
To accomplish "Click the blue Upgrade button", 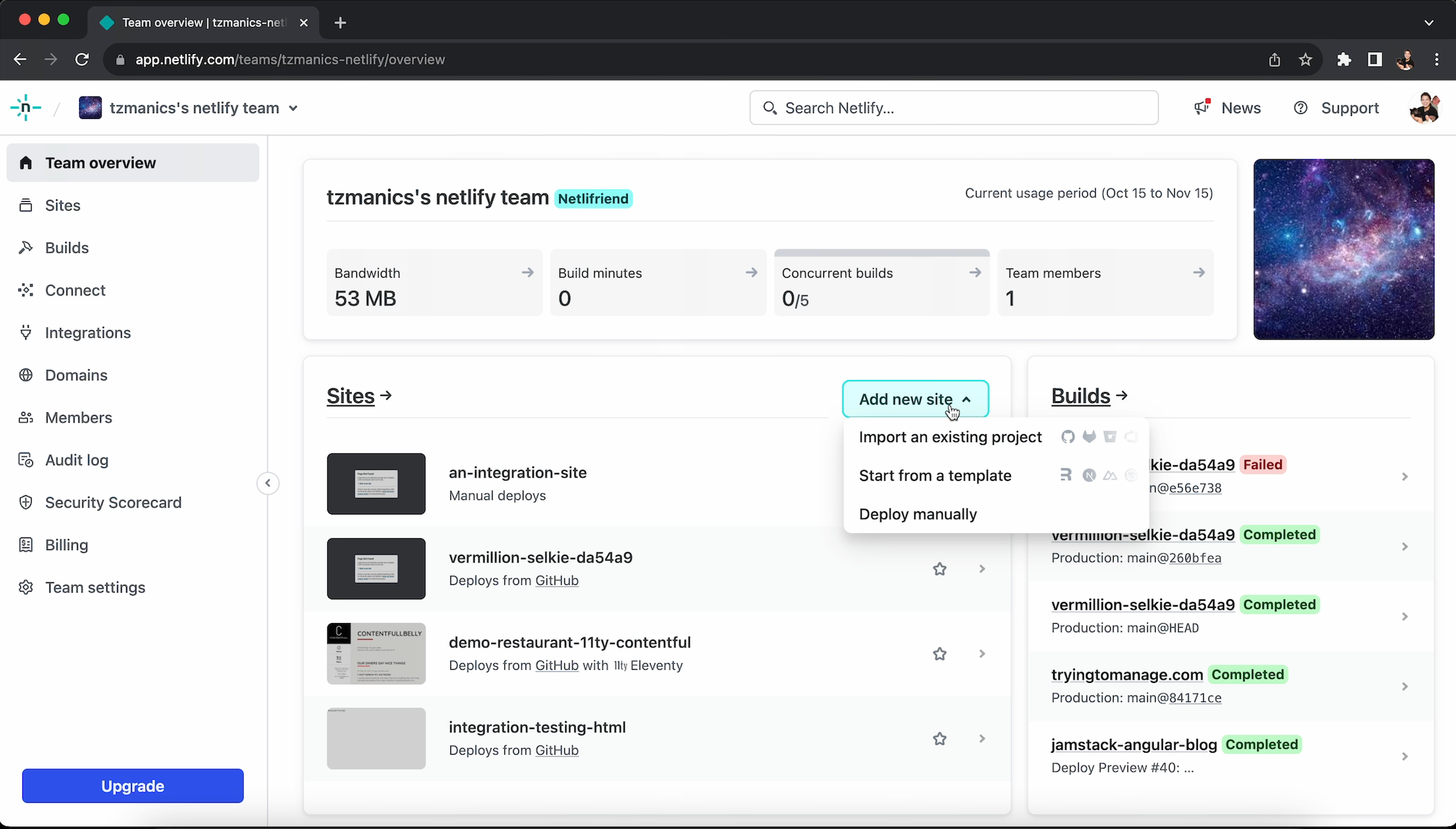I will (x=133, y=786).
